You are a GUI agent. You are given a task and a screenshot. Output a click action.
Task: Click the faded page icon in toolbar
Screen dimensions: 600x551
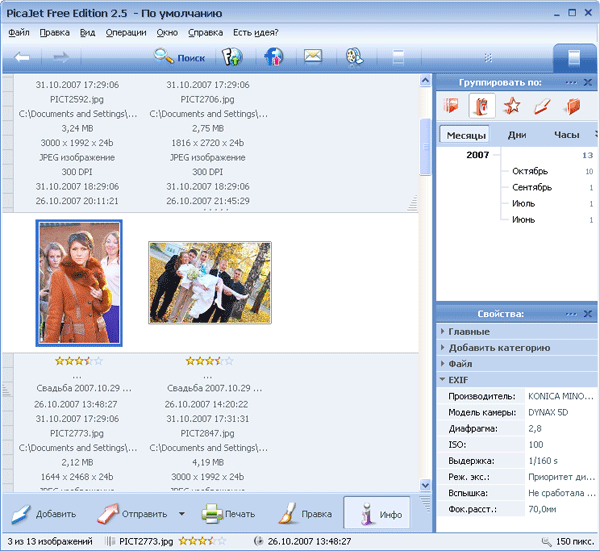tap(398, 58)
